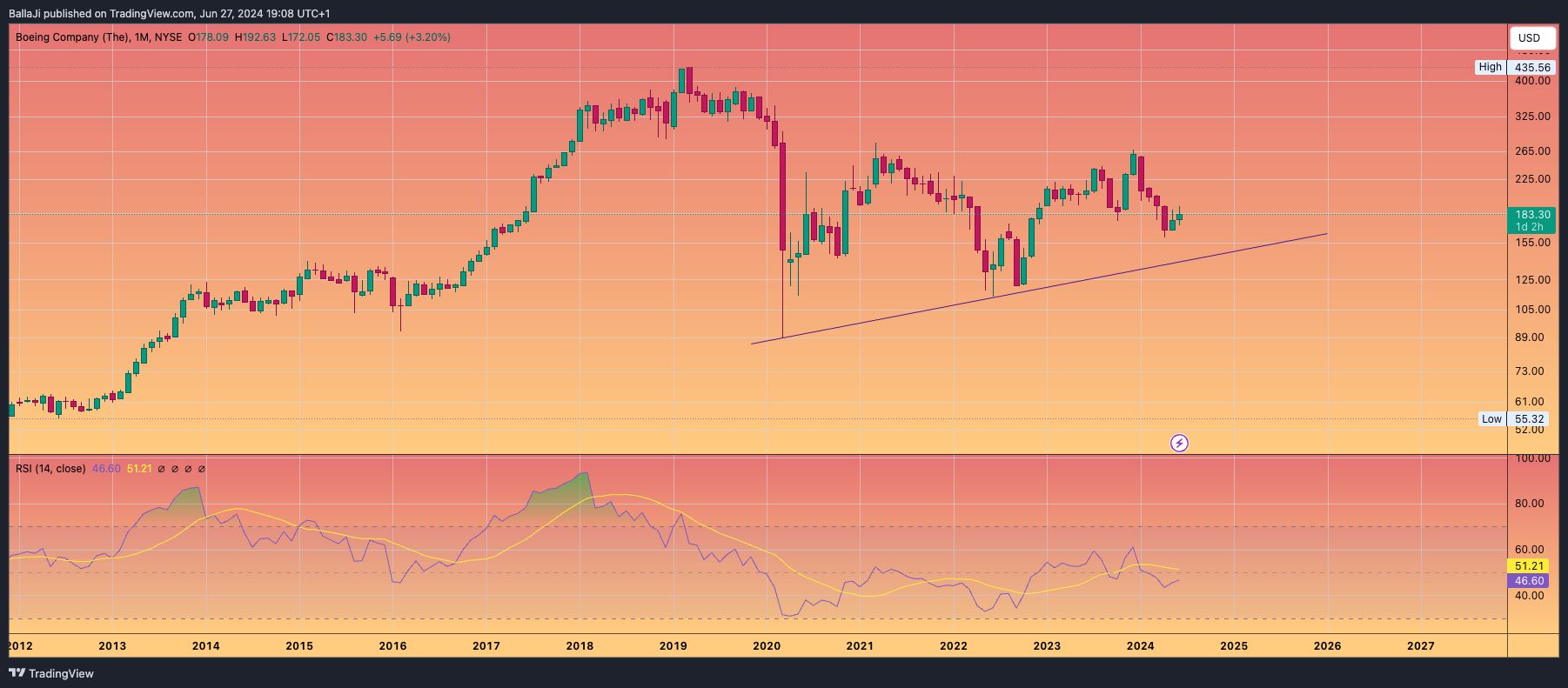Click the BallaJi published on TradingView.com header
Screen dimensions: 1568x688
[x=169, y=13]
